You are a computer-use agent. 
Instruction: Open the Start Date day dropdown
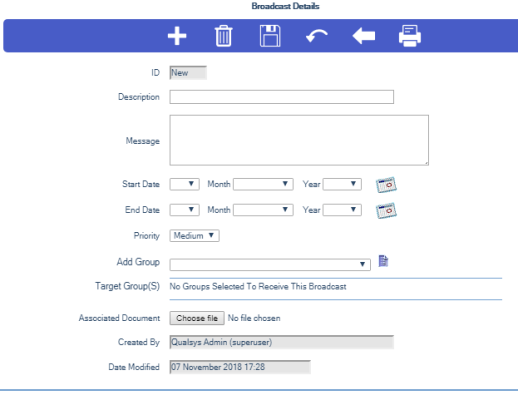(184, 184)
